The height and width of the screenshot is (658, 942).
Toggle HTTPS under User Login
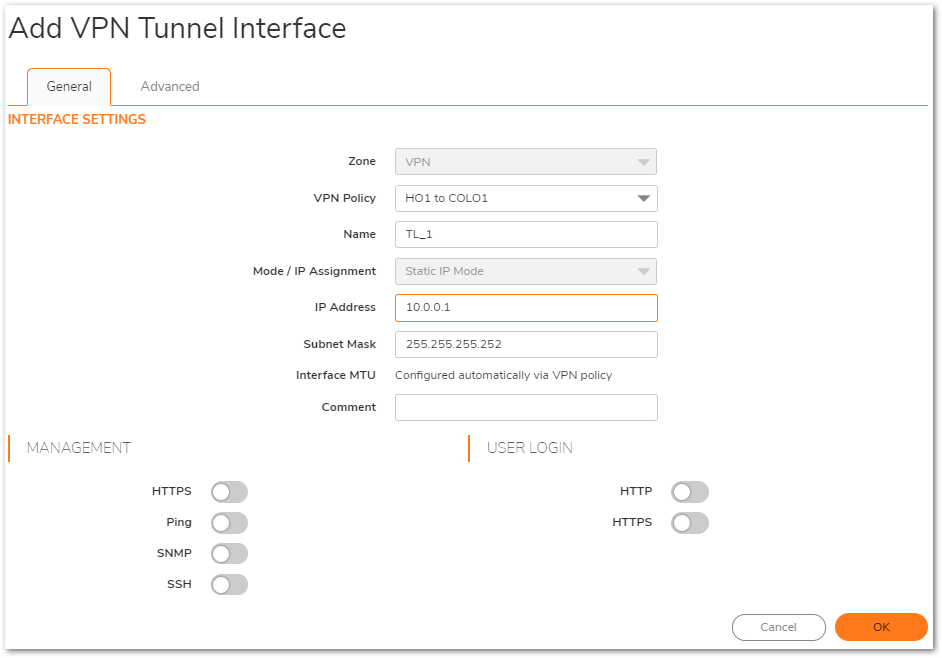point(690,523)
